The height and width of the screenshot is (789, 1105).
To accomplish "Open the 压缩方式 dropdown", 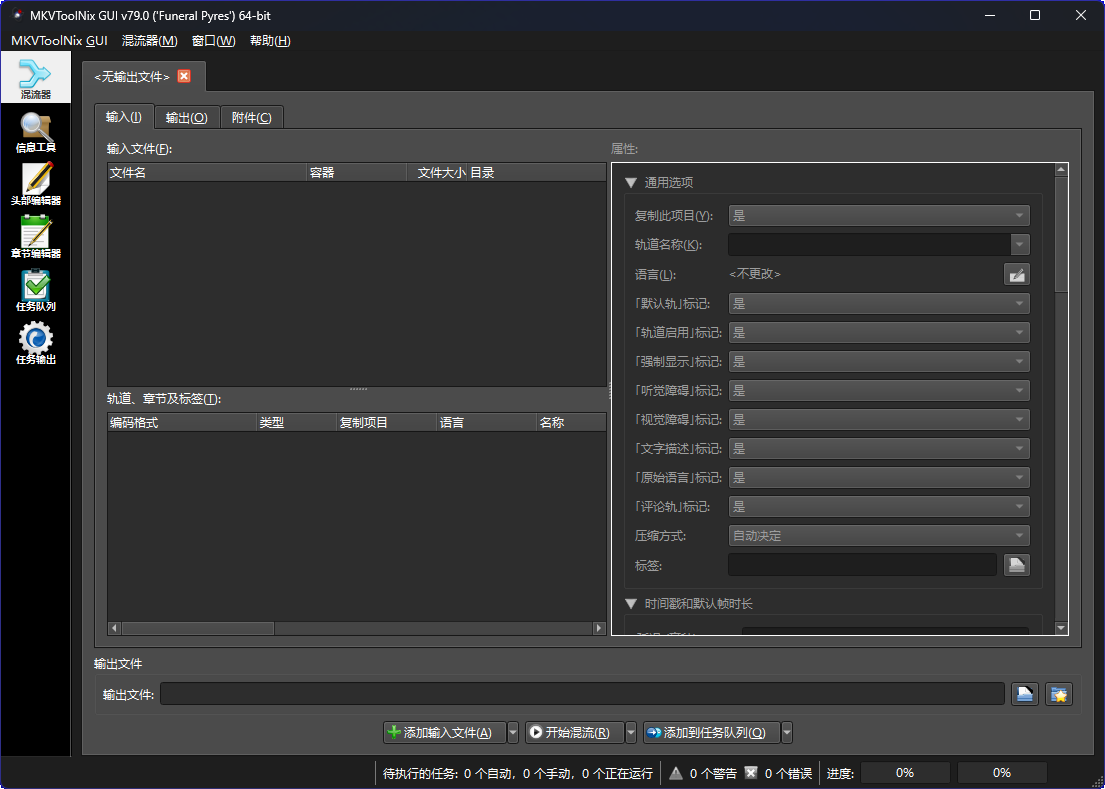I will pos(879,536).
